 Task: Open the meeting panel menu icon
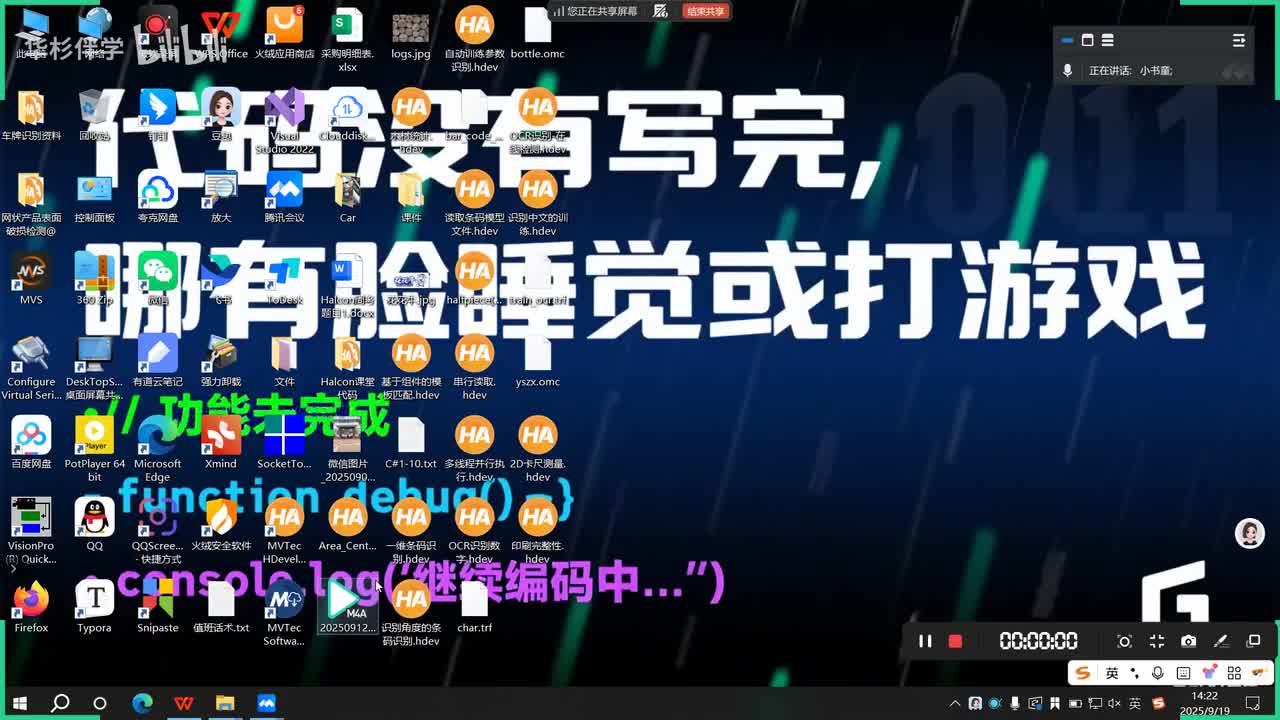[1238, 40]
